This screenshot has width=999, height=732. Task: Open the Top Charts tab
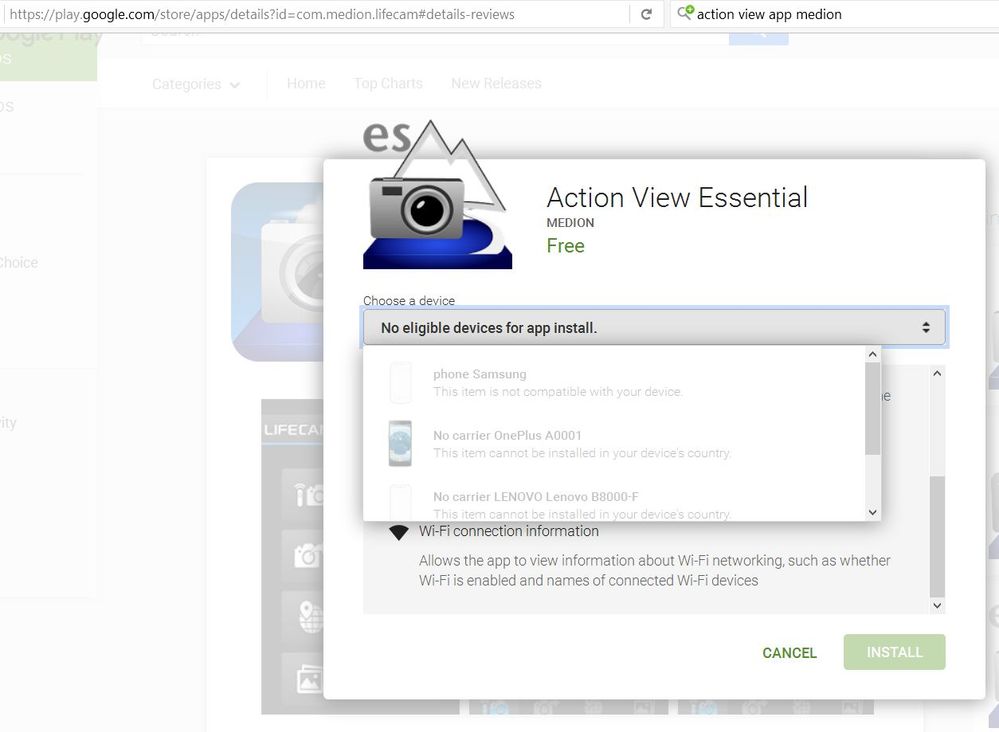pos(388,83)
